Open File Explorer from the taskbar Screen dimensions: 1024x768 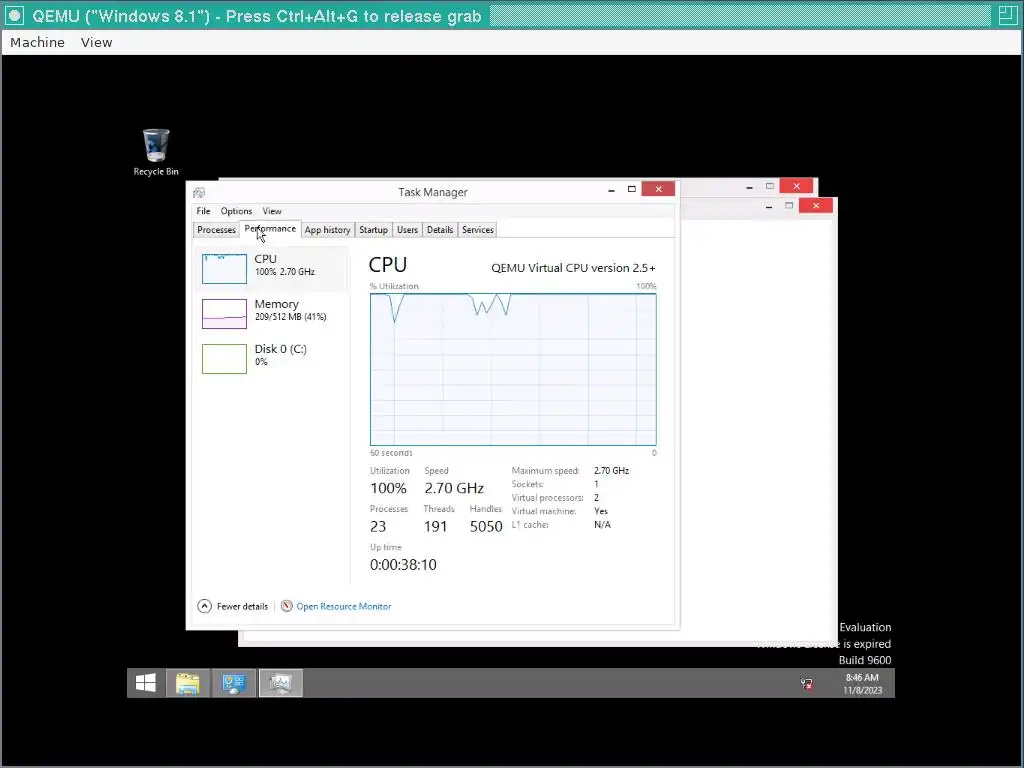click(187, 682)
